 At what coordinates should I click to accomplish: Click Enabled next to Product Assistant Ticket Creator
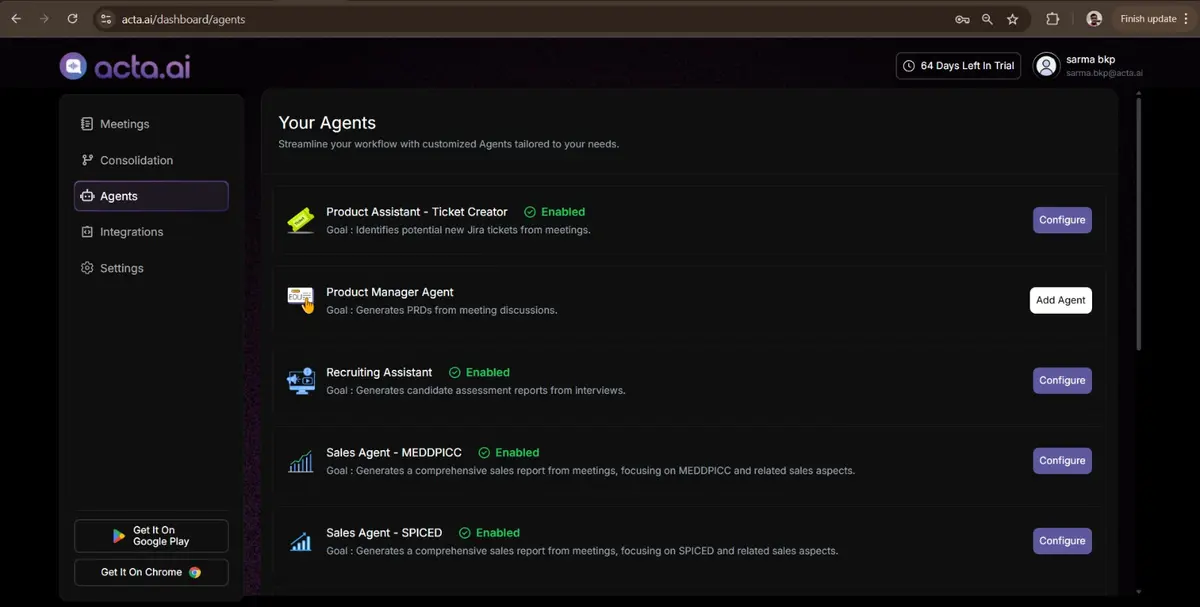[x=554, y=211]
